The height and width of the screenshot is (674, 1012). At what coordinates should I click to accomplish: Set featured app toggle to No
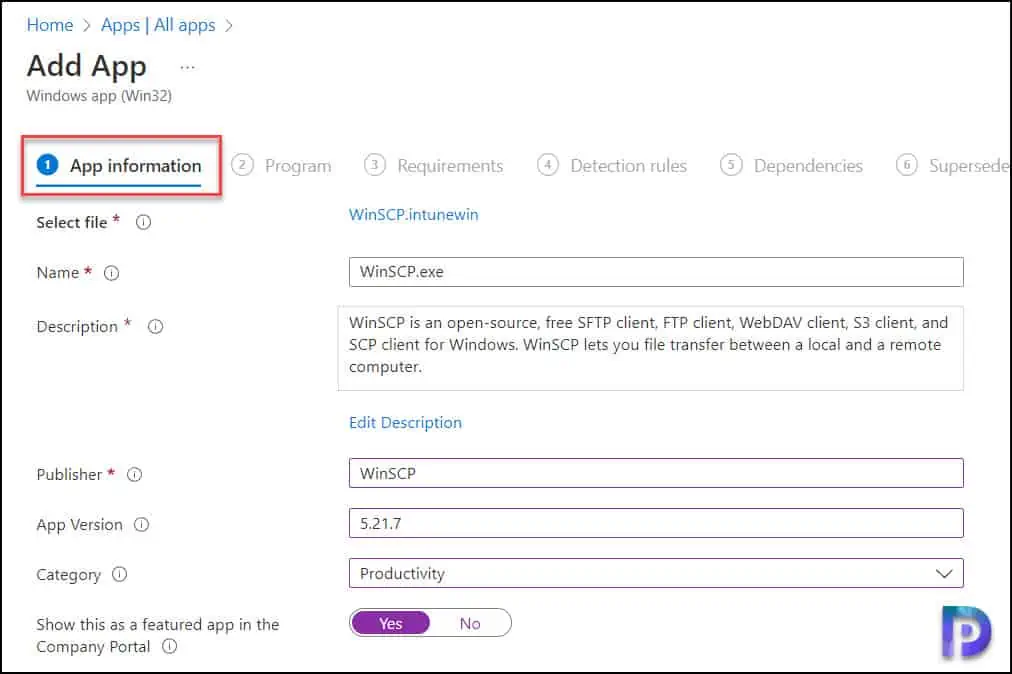tap(470, 623)
